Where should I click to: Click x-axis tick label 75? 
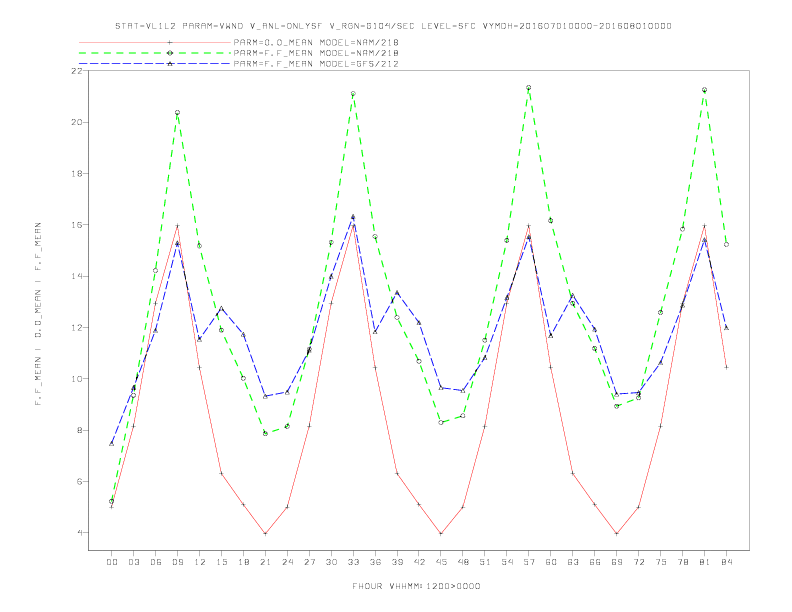pos(661,562)
